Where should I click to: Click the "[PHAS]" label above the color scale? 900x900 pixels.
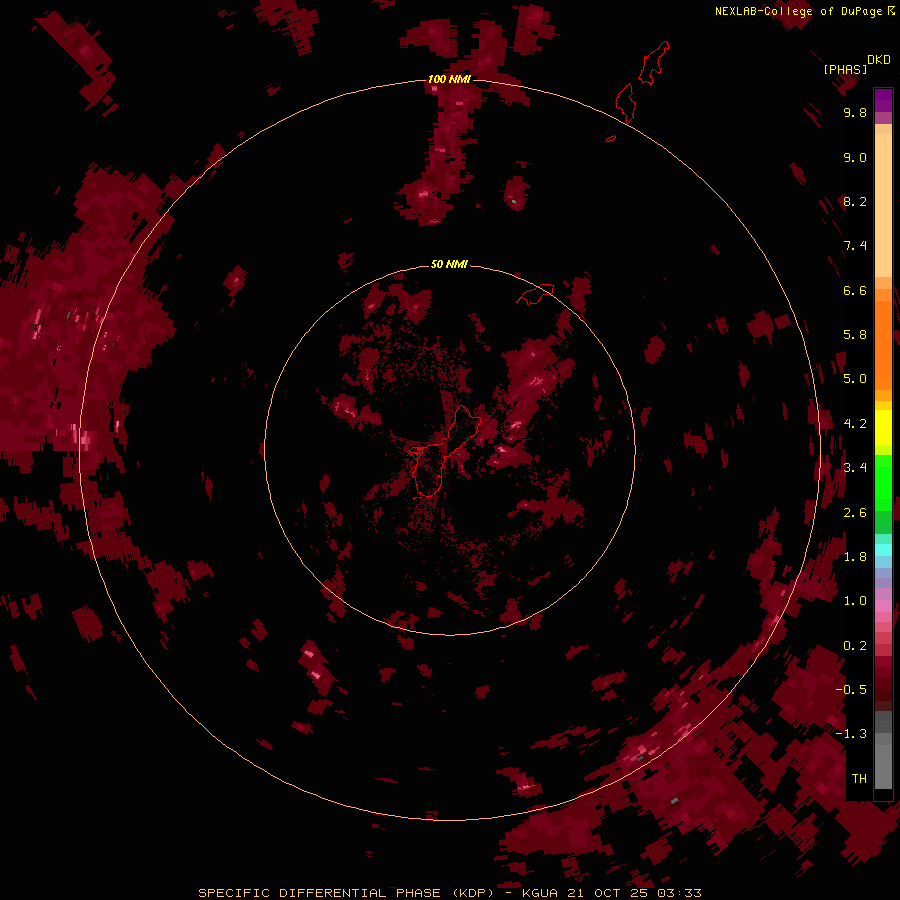(845, 69)
